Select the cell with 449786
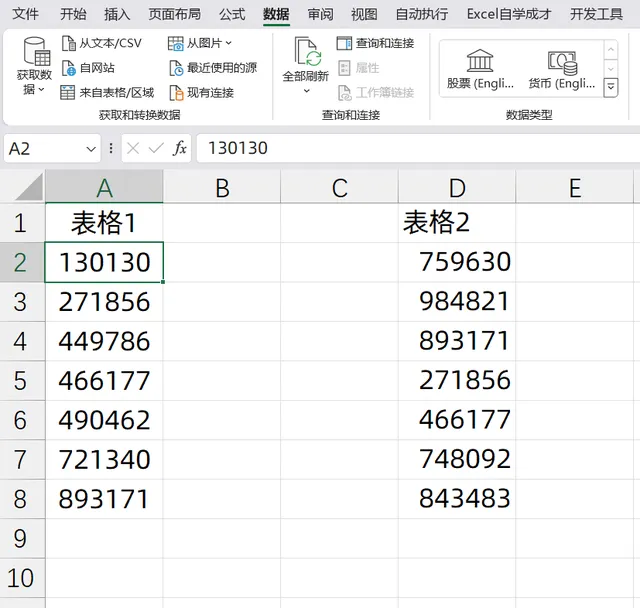Viewport: 640px width, 608px height. pos(104,341)
